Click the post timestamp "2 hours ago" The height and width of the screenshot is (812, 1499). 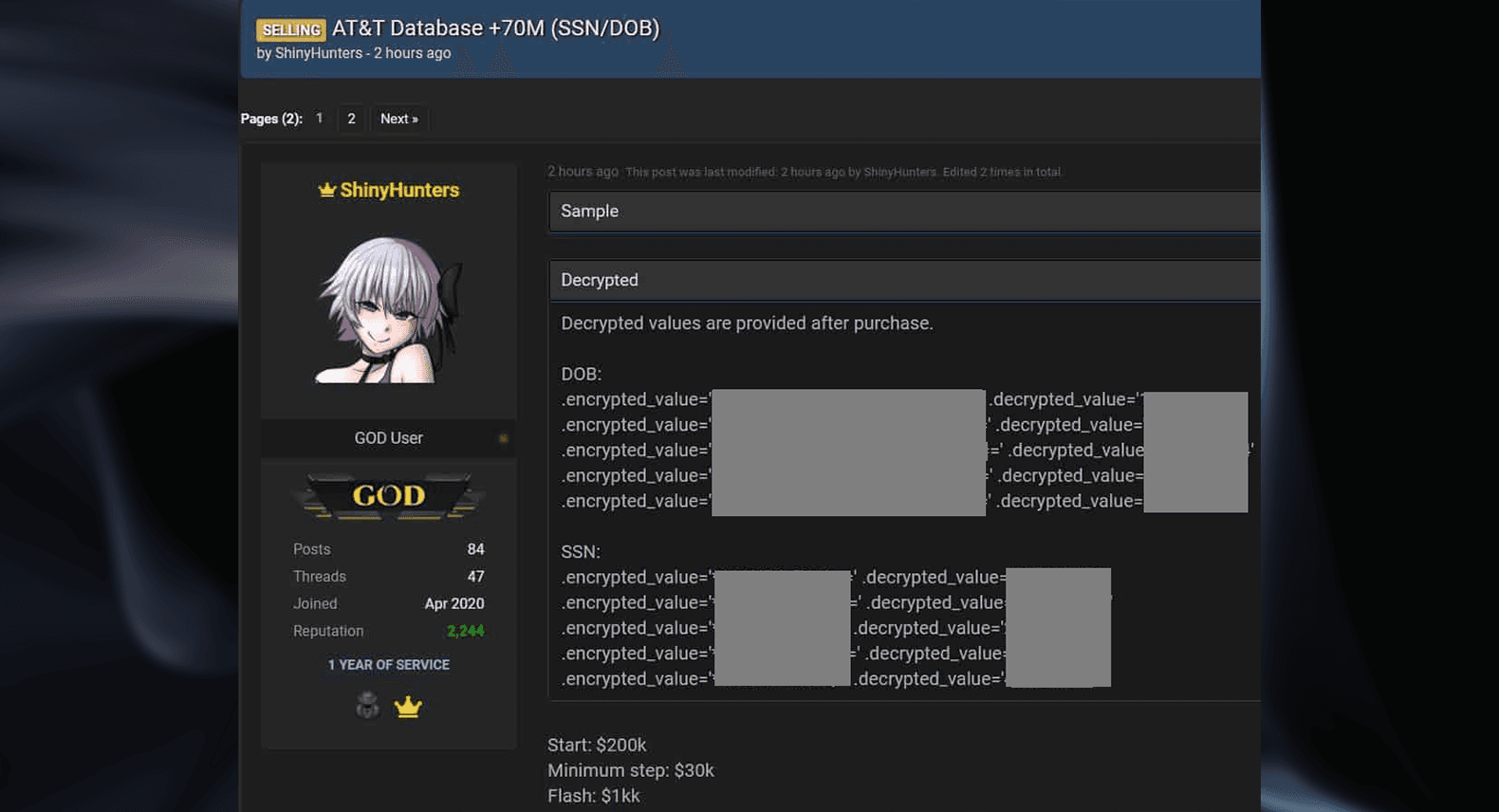(583, 172)
